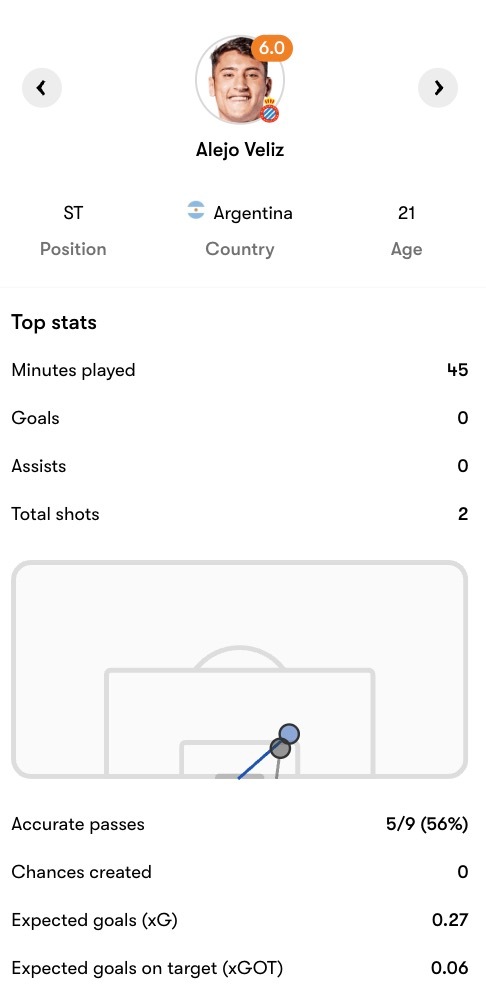Select the Expected goals on target row
This screenshot has height=1004, width=486.
[x=239, y=968]
